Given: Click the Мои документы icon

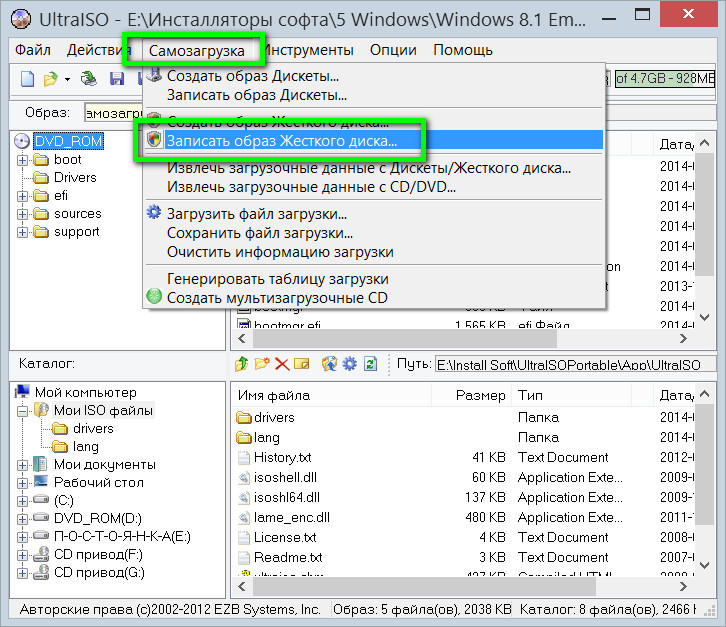Looking at the screenshot, I should pos(41,464).
